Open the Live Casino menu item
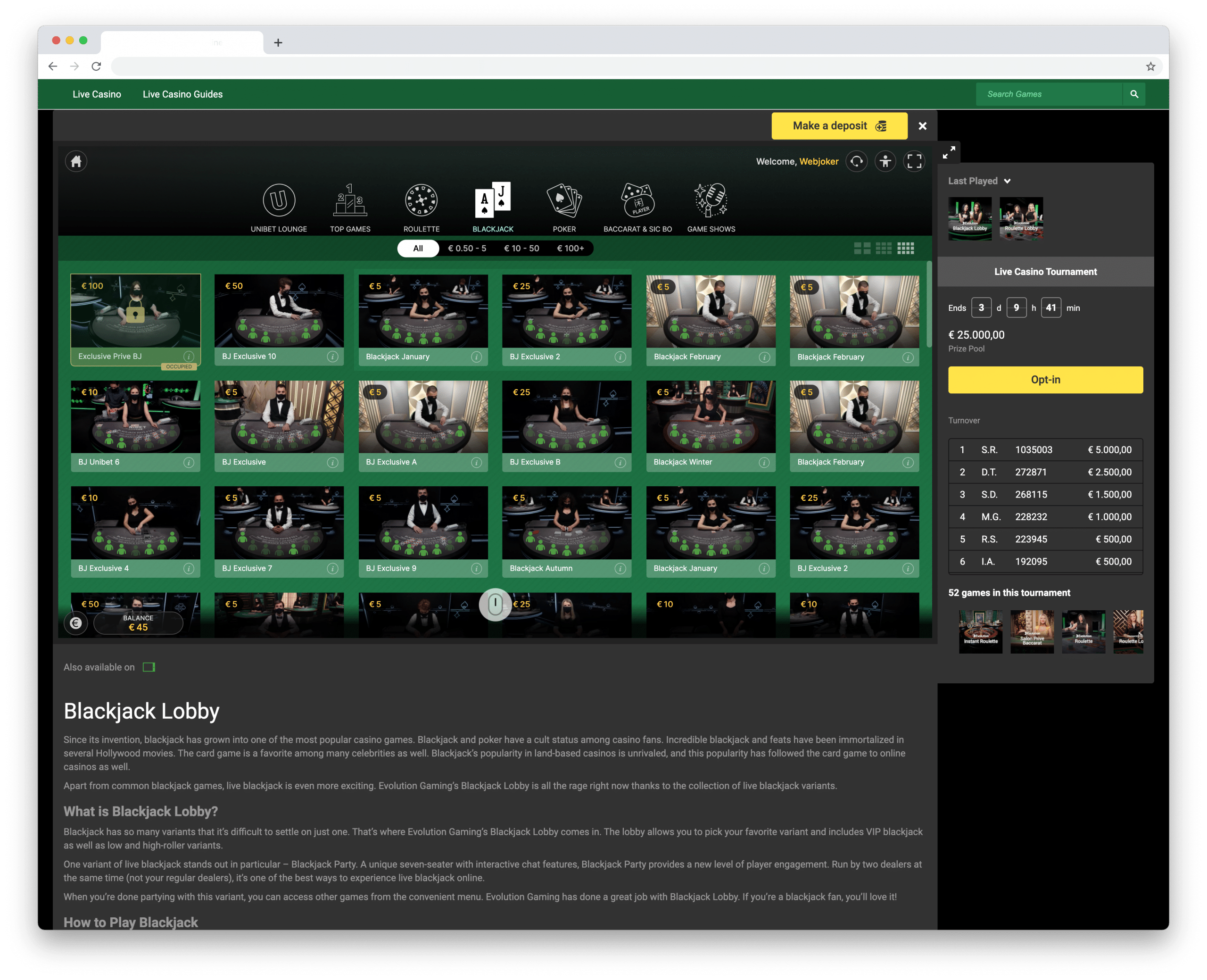The height and width of the screenshot is (980, 1207). click(x=97, y=94)
